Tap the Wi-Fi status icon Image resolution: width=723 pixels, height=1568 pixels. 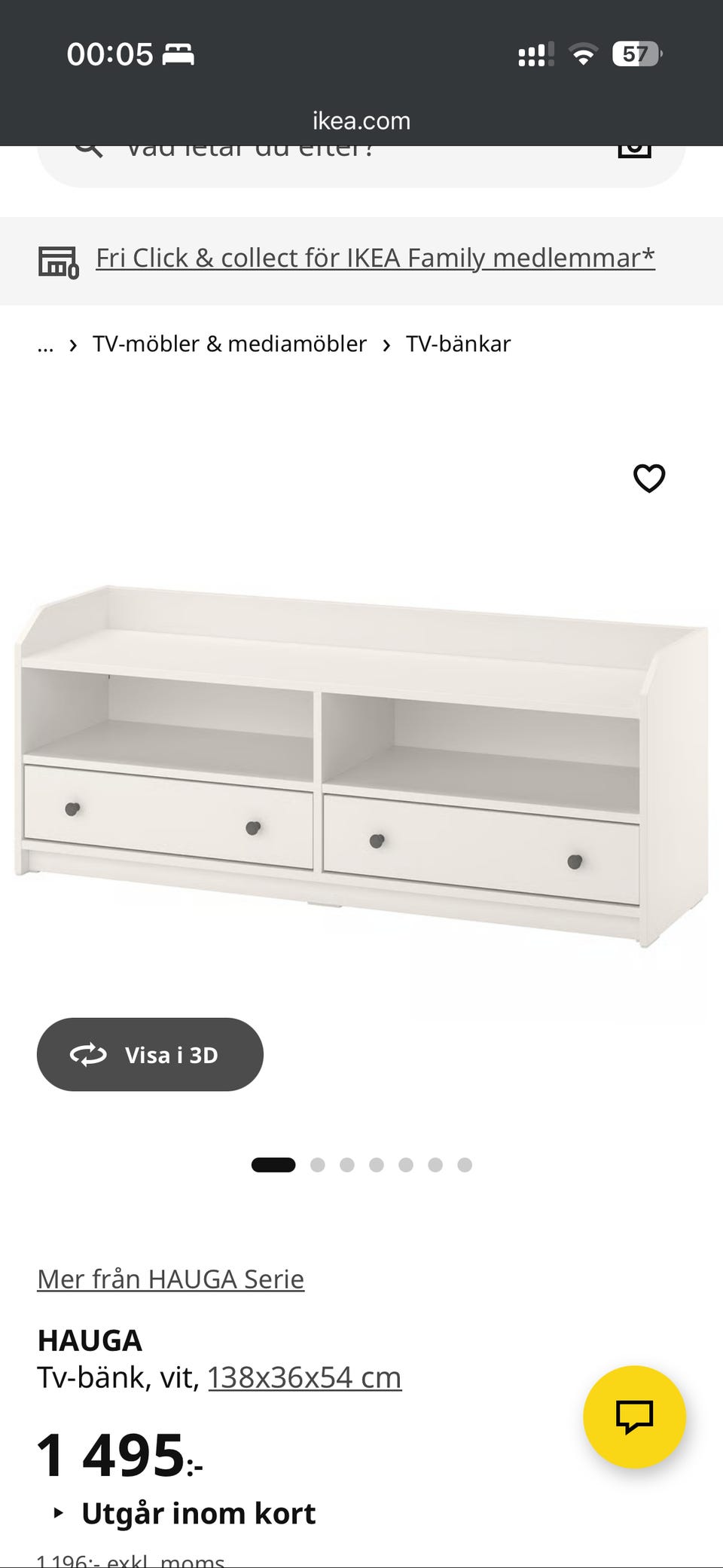tap(582, 54)
